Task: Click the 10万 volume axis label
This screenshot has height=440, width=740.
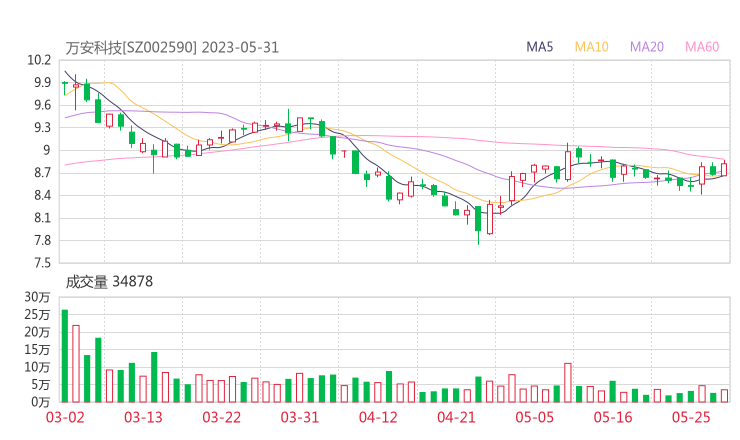Action: (37, 367)
